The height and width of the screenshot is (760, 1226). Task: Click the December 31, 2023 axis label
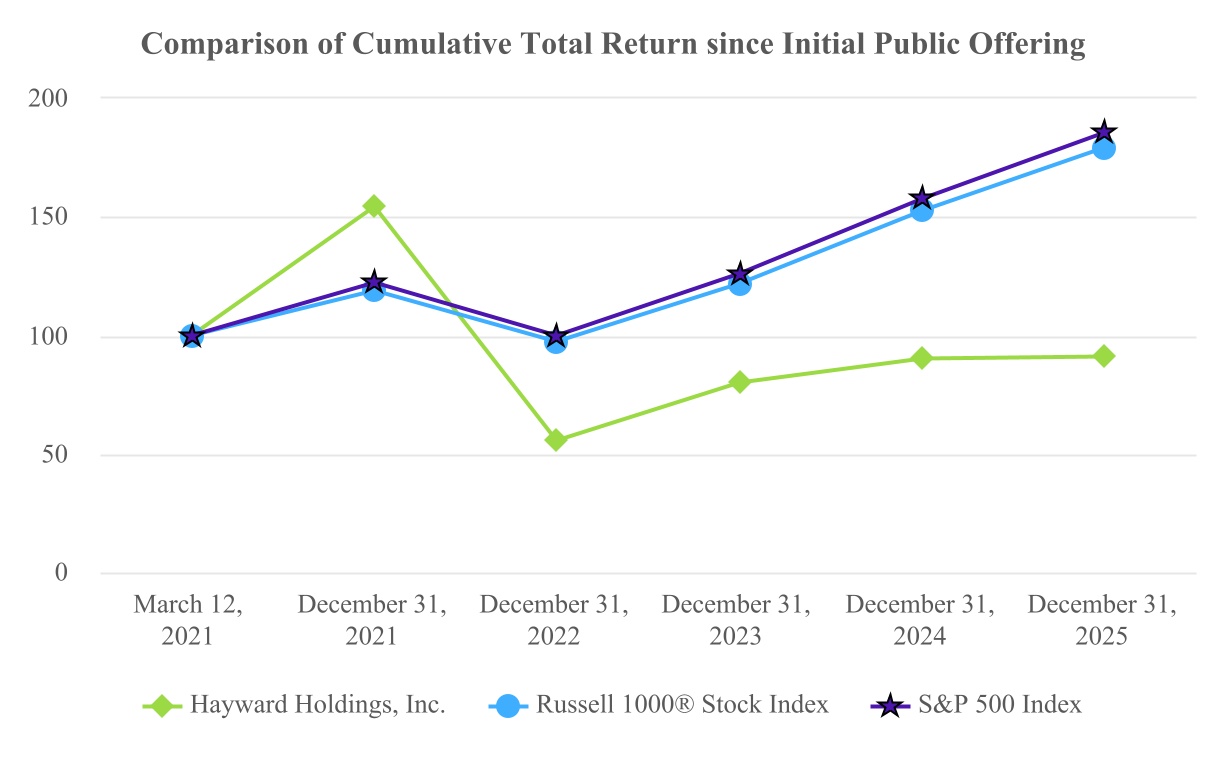737,621
